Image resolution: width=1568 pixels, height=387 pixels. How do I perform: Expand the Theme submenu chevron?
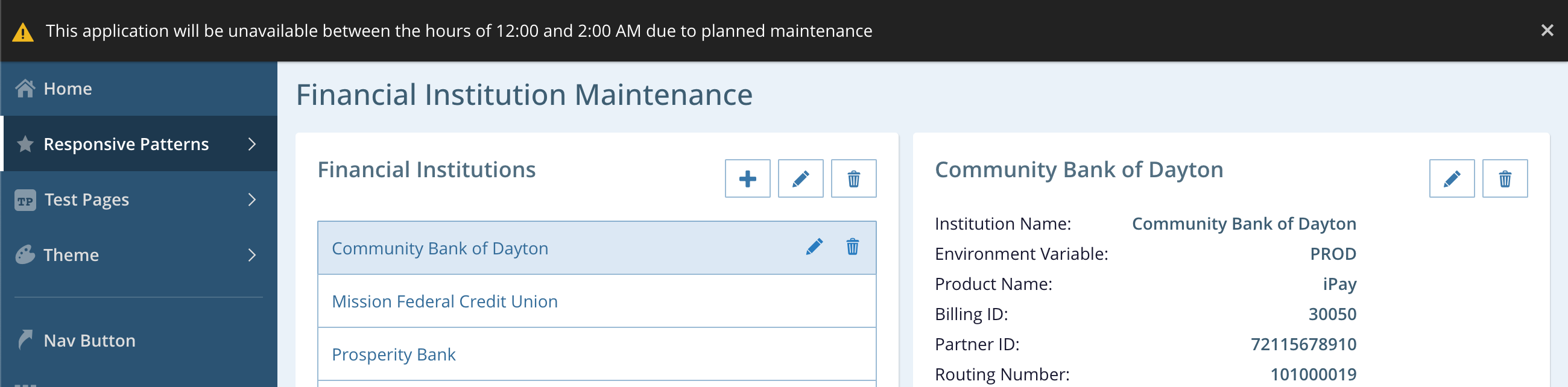tap(252, 255)
